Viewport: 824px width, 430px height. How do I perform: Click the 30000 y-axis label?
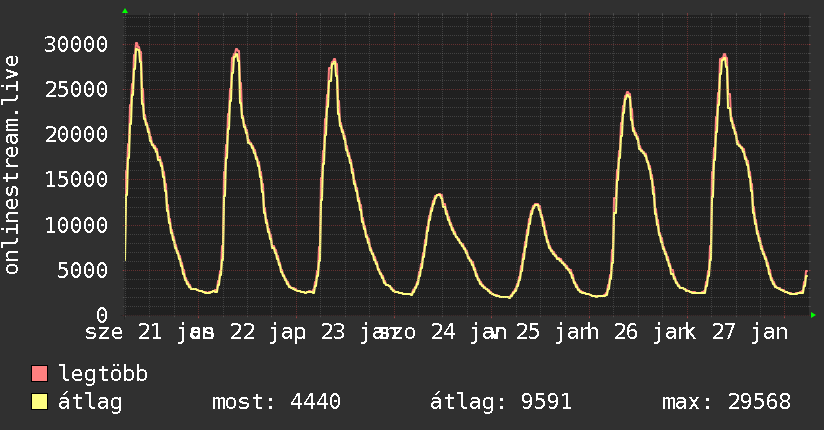[x=76, y=44]
